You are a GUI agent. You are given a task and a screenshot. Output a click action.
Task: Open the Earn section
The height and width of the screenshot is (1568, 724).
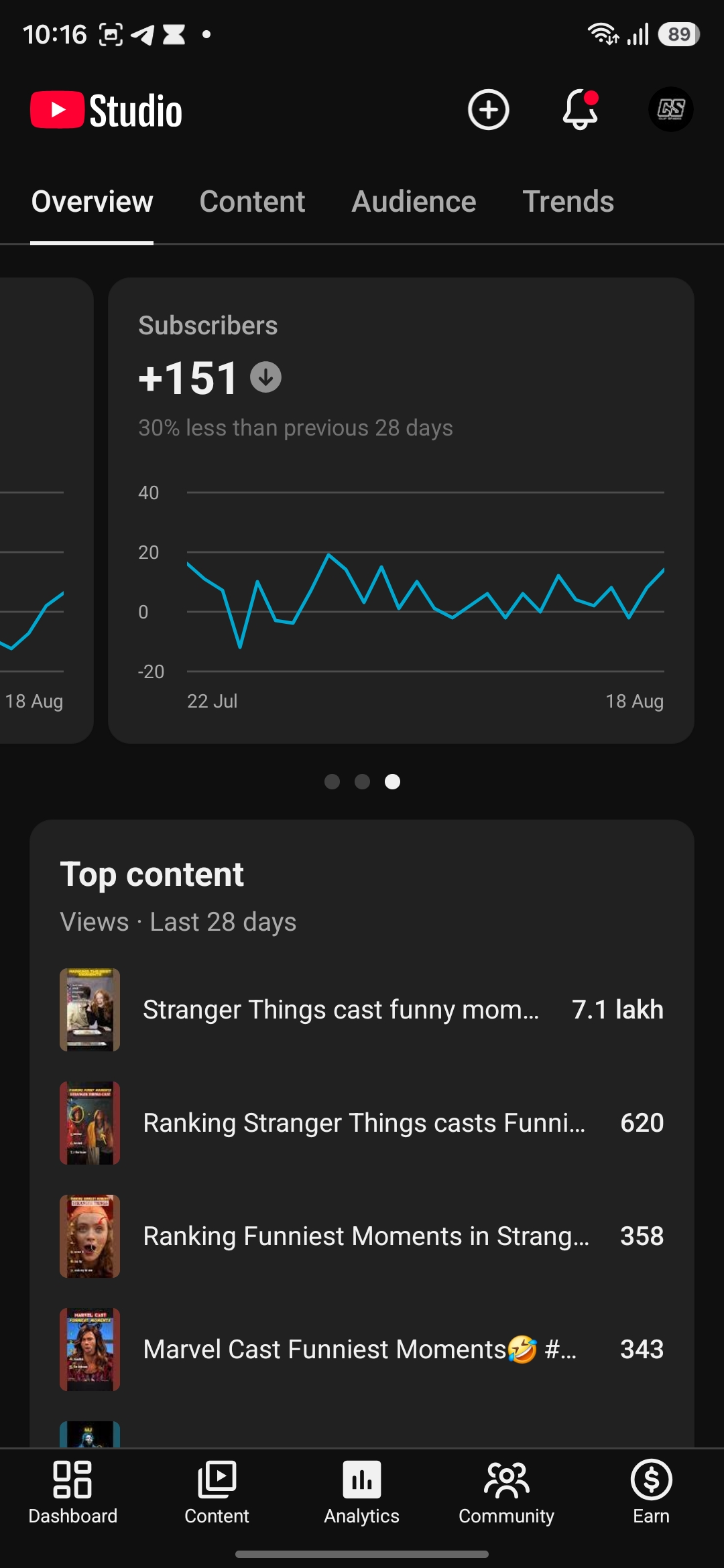[651, 1493]
